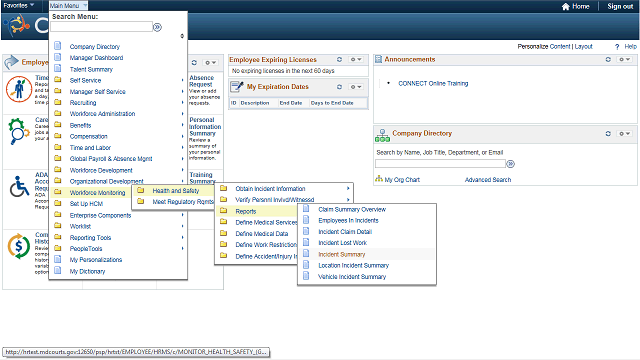The width and height of the screenshot is (640, 360).
Task: Open Announcements pagelet settings gear dropdown
Action: (624, 59)
